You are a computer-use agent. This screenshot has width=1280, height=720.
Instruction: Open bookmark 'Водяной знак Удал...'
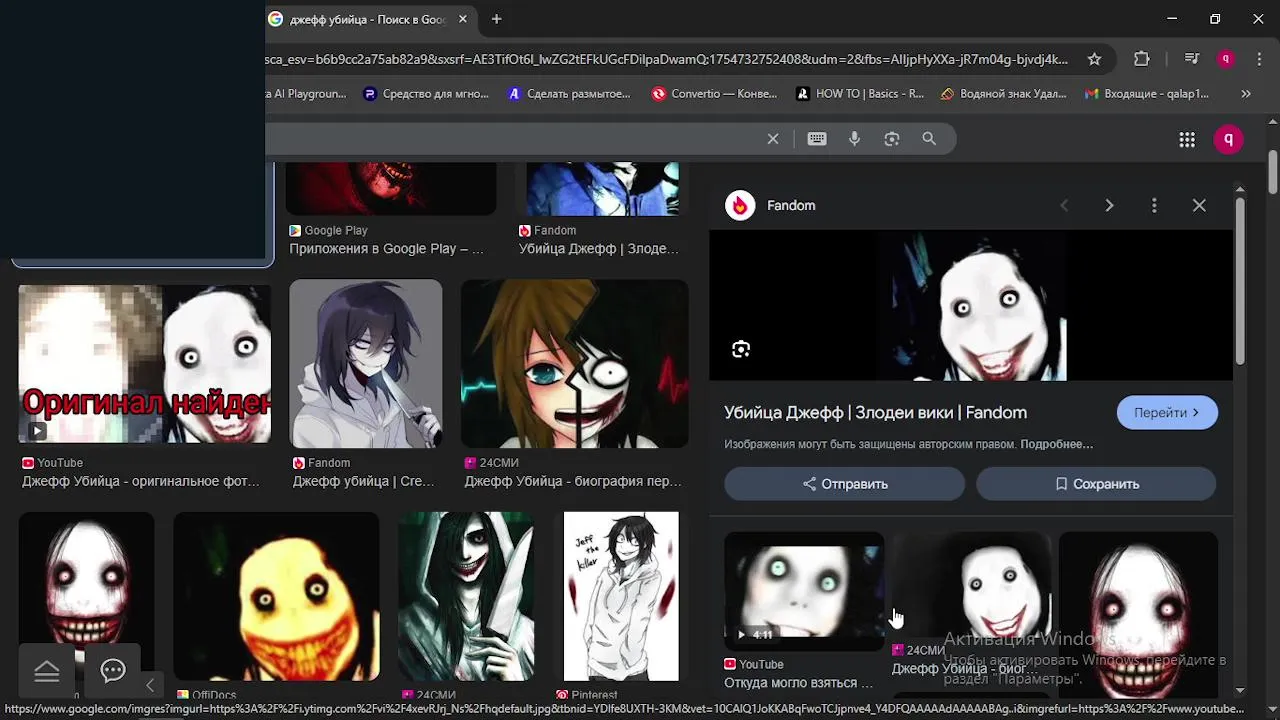1004,94
